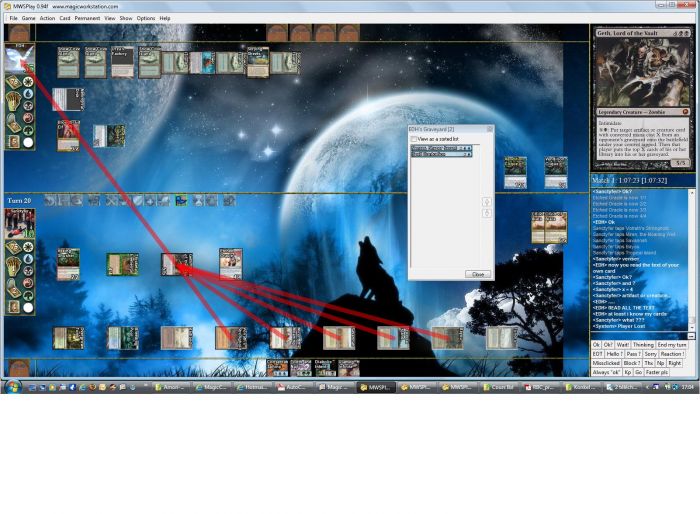Send the "Wait!" quick chat message

pyautogui.click(x=623, y=345)
